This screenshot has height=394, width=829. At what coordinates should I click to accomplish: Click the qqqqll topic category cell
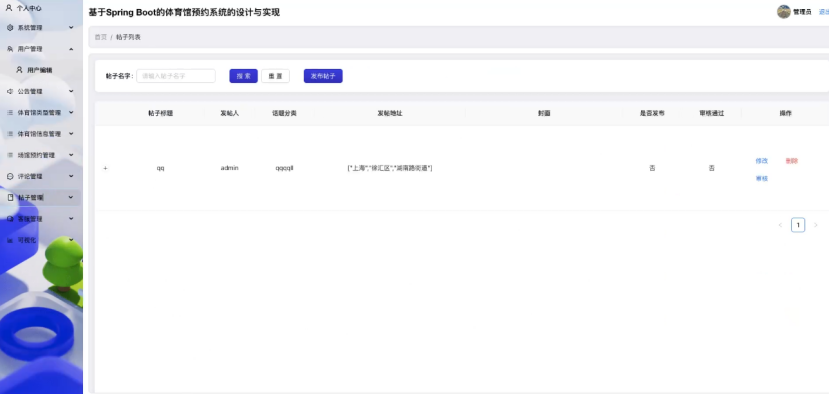284,168
